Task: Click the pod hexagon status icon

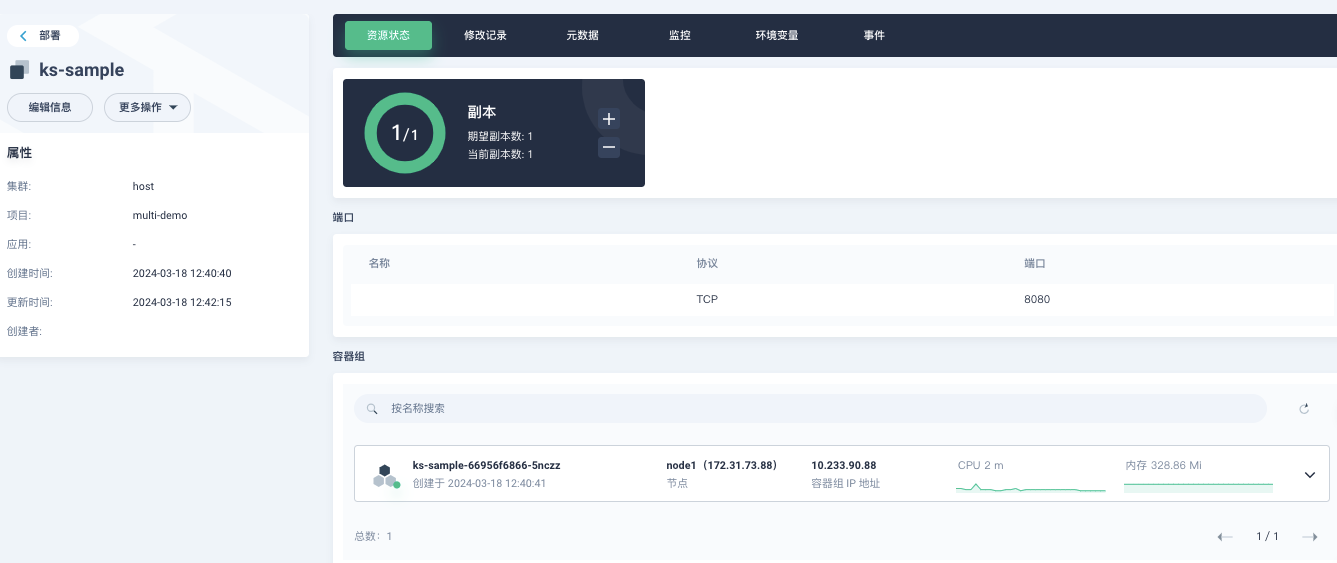Action: coord(385,475)
